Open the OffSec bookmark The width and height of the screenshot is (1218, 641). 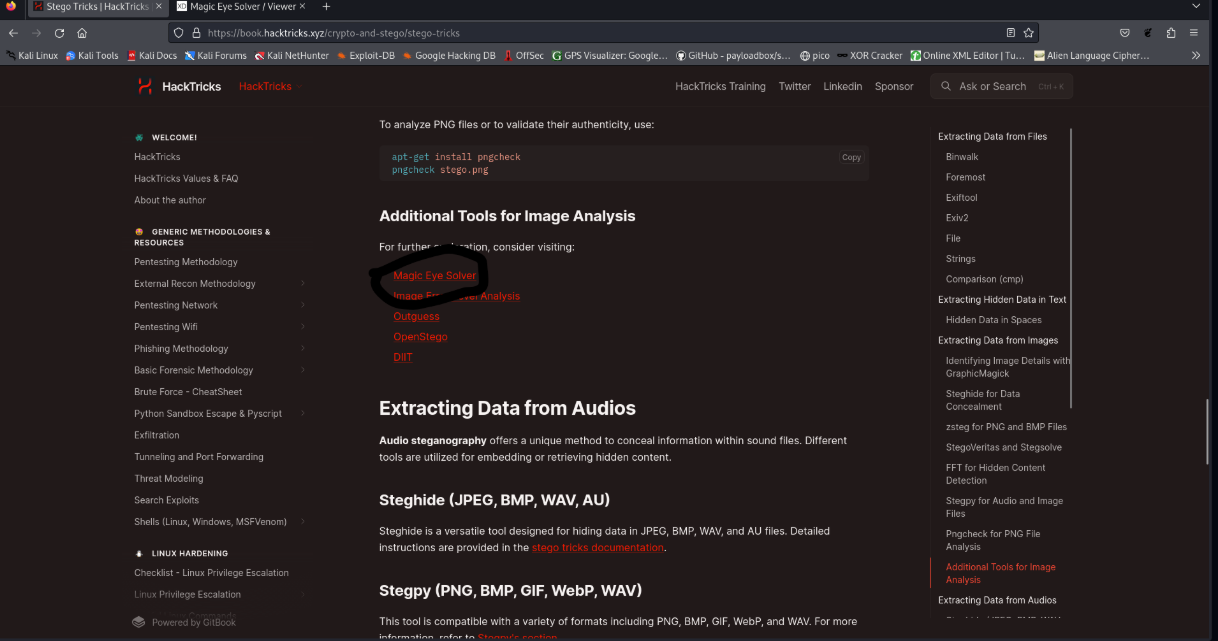click(x=523, y=56)
